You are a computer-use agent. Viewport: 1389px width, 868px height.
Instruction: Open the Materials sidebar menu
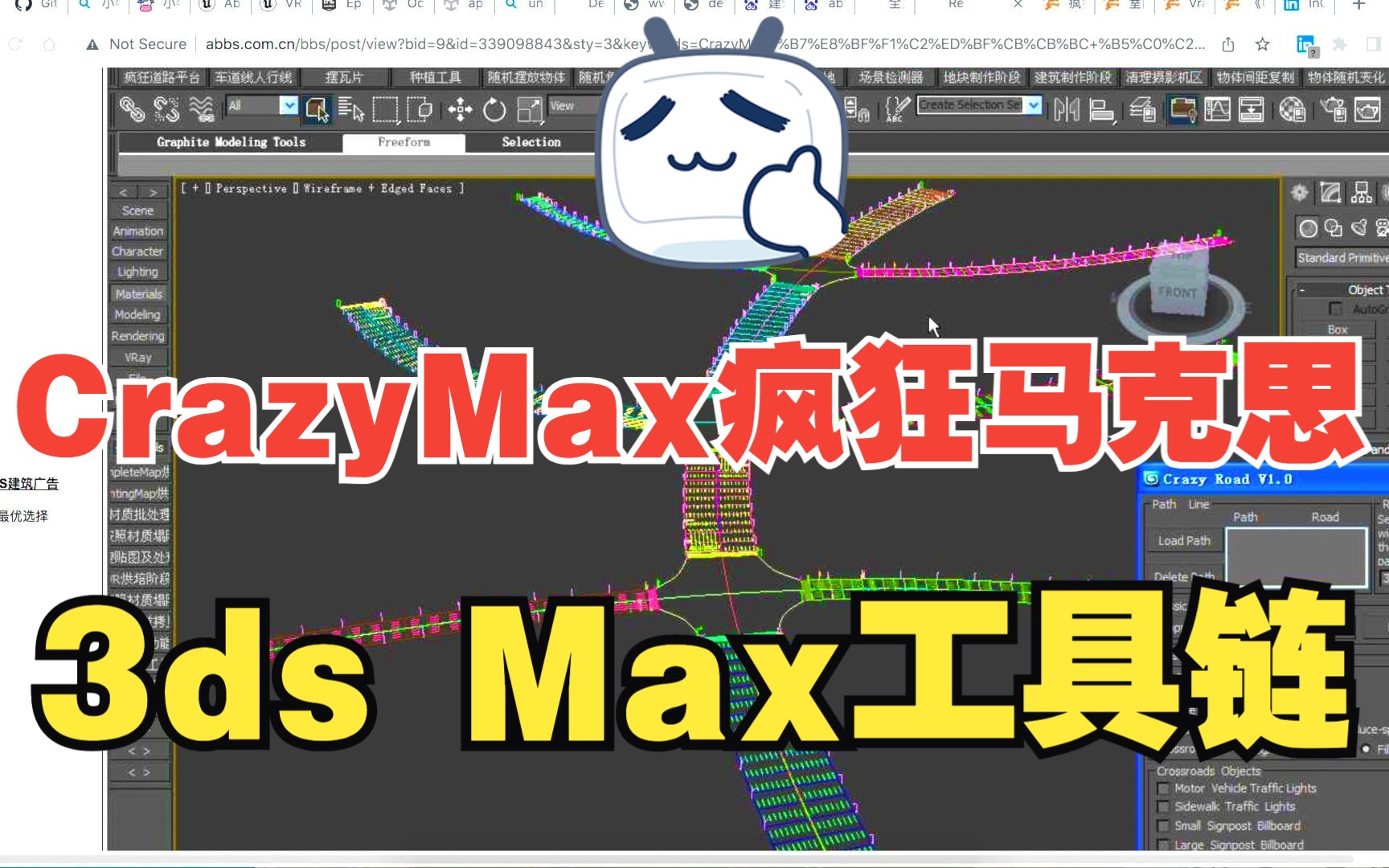tap(138, 294)
